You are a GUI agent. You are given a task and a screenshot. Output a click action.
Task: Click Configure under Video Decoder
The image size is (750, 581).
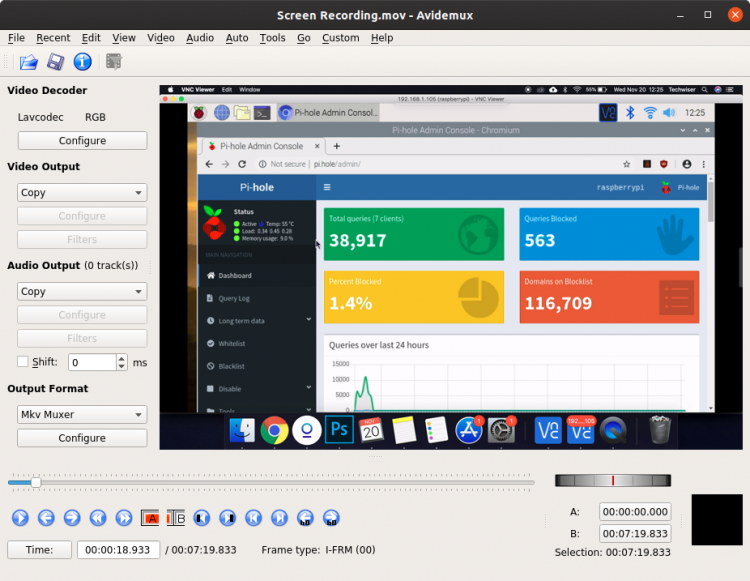[82, 141]
